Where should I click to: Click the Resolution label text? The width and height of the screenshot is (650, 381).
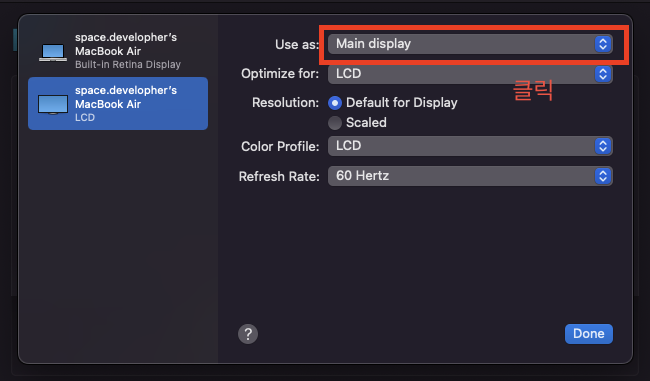[x=286, y=102]
